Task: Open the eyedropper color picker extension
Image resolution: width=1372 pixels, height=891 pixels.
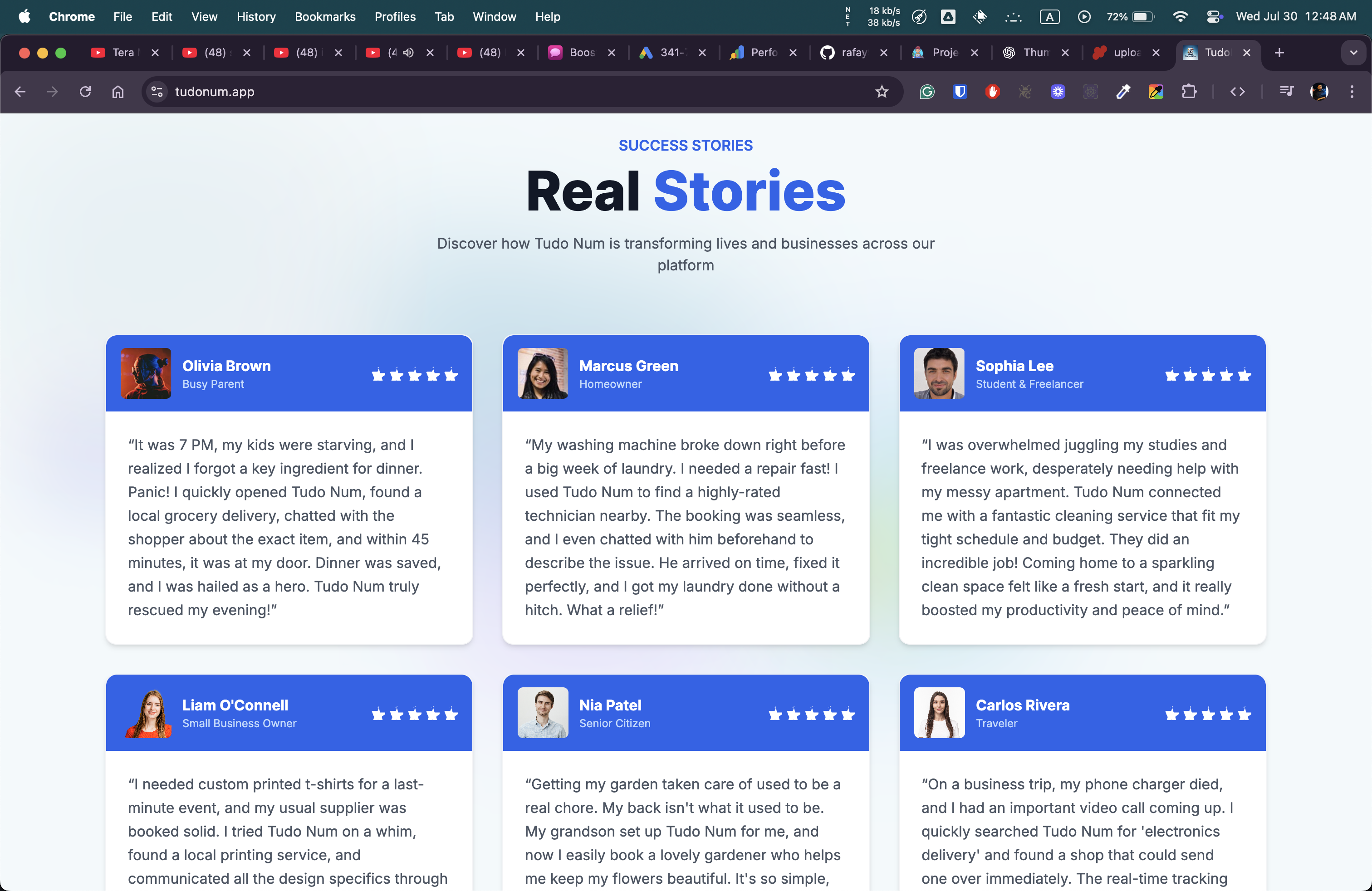Action: (1123, 92)
